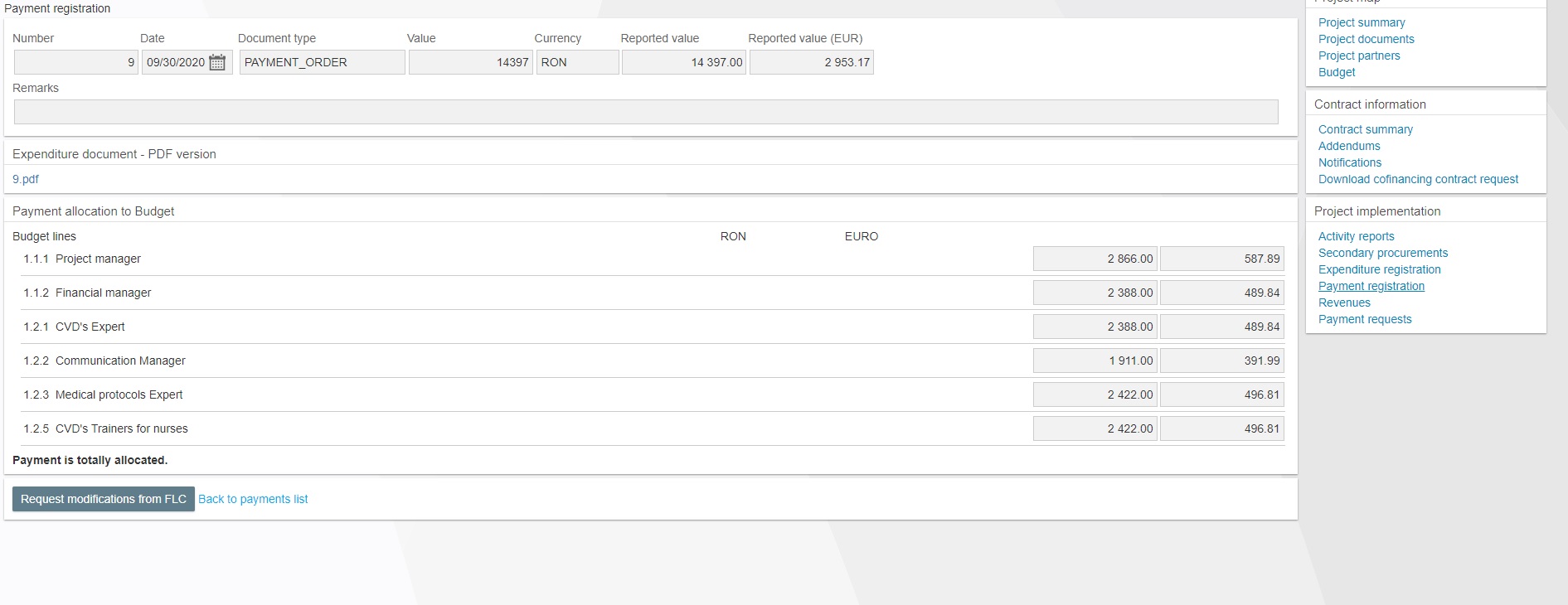The height and width of the screenshot is (605, 1568).
Task: Open Expenditure registration page
Action: tap(1379, 269)
